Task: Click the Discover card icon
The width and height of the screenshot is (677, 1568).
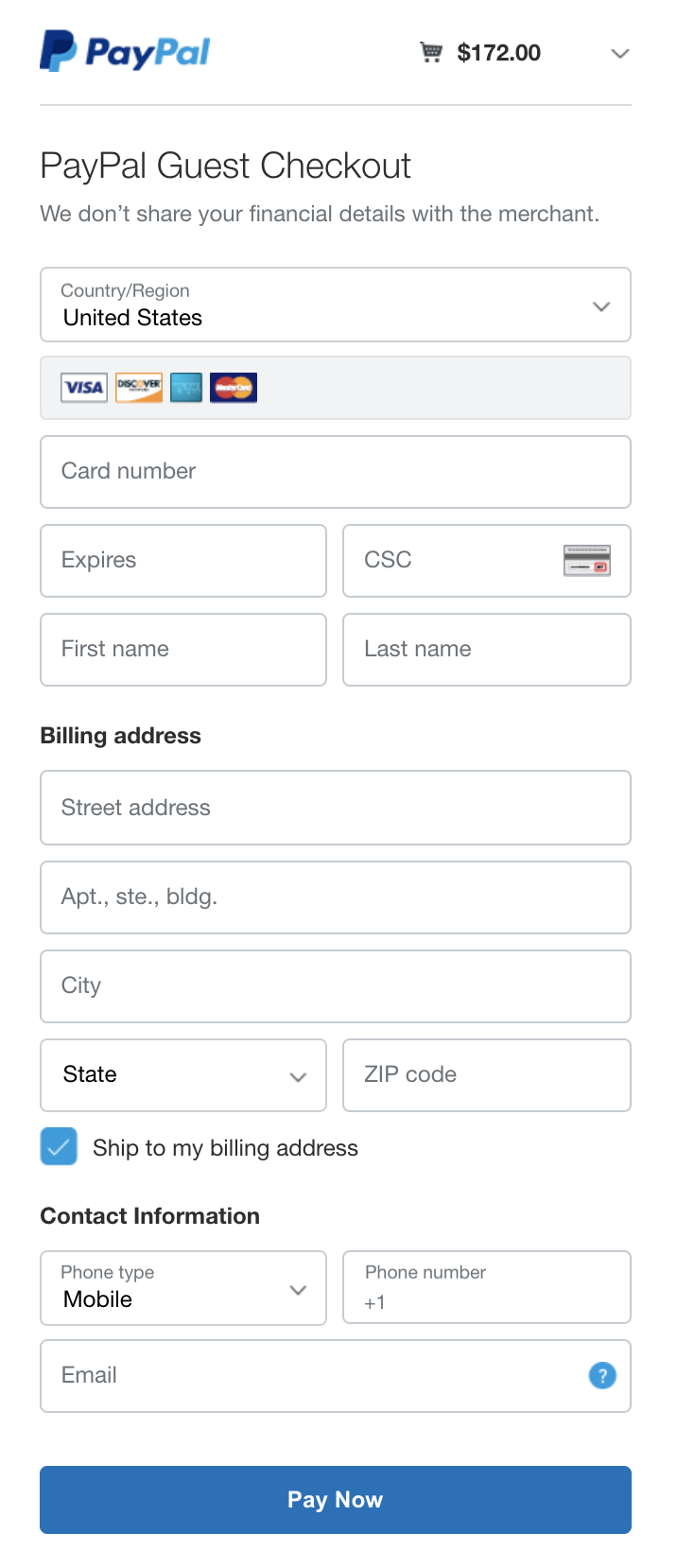Action: (x=139, y=388)
